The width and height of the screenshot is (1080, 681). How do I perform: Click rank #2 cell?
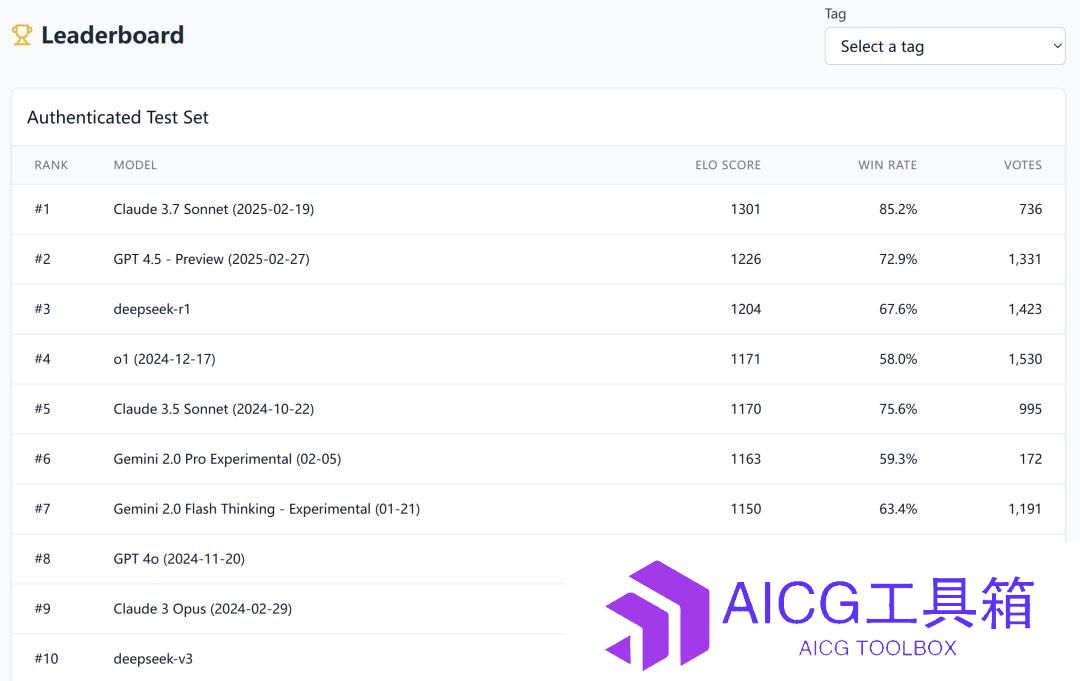click(43, 260)
